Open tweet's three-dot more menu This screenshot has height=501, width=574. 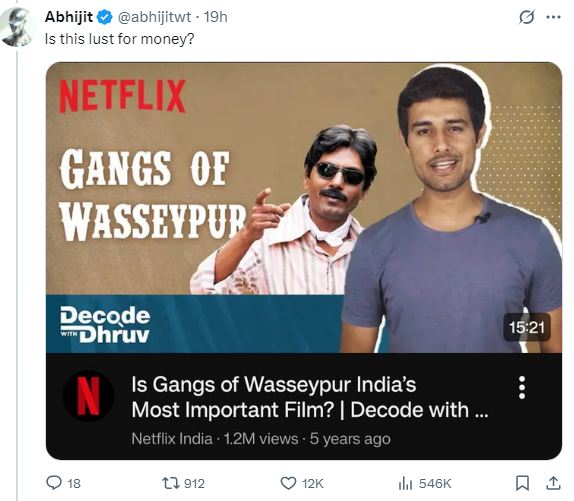pyautogui.click(x=553, y=17)
